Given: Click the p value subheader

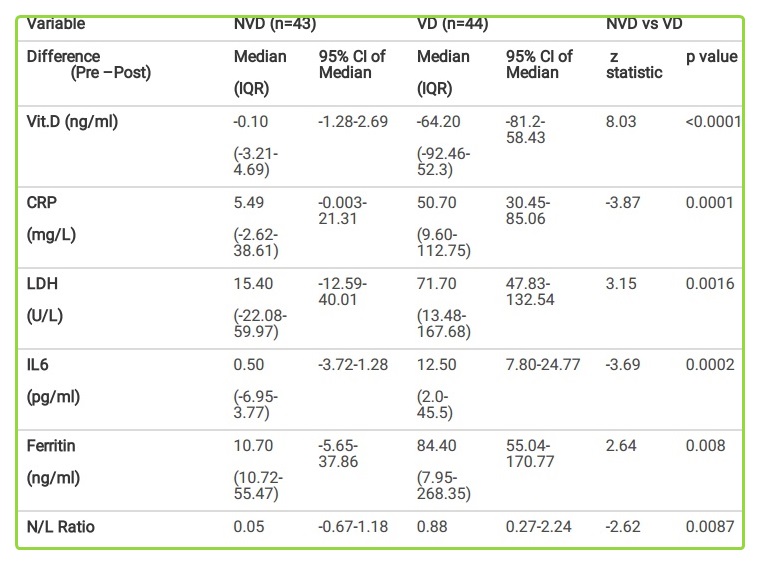Looking at the screenshot, I should (x=711, y=57).
